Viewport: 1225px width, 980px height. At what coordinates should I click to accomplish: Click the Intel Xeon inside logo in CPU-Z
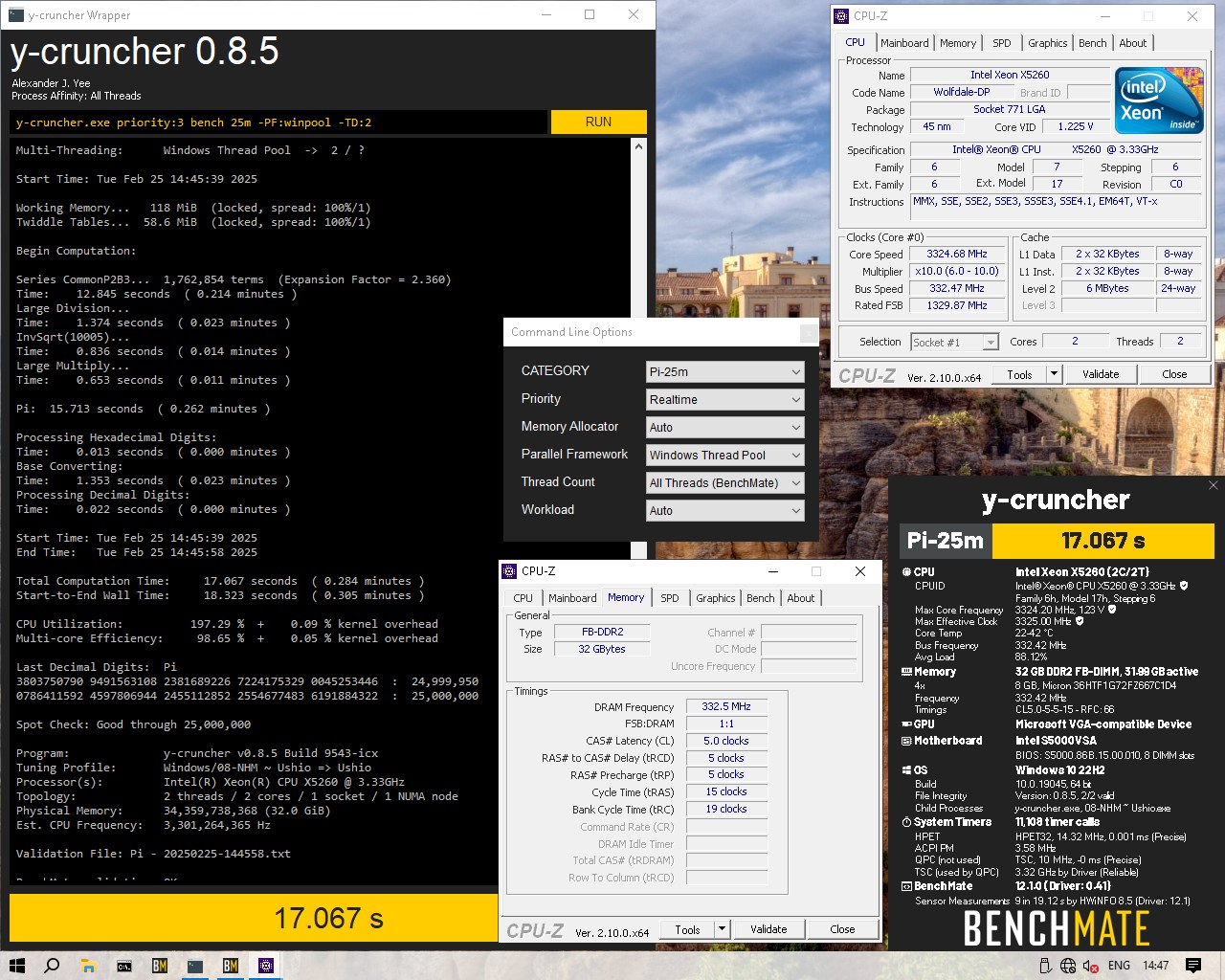click(1159, 100)
